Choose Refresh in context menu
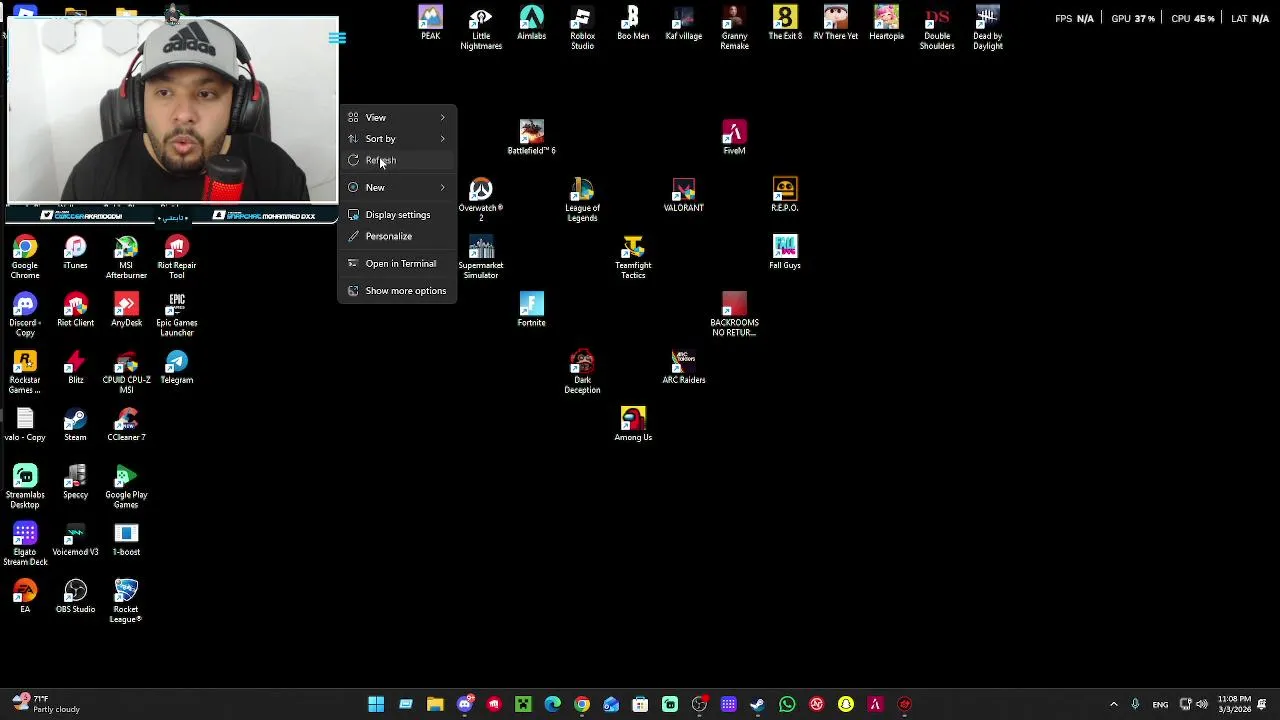1280x720 pixels. [397, 160]
